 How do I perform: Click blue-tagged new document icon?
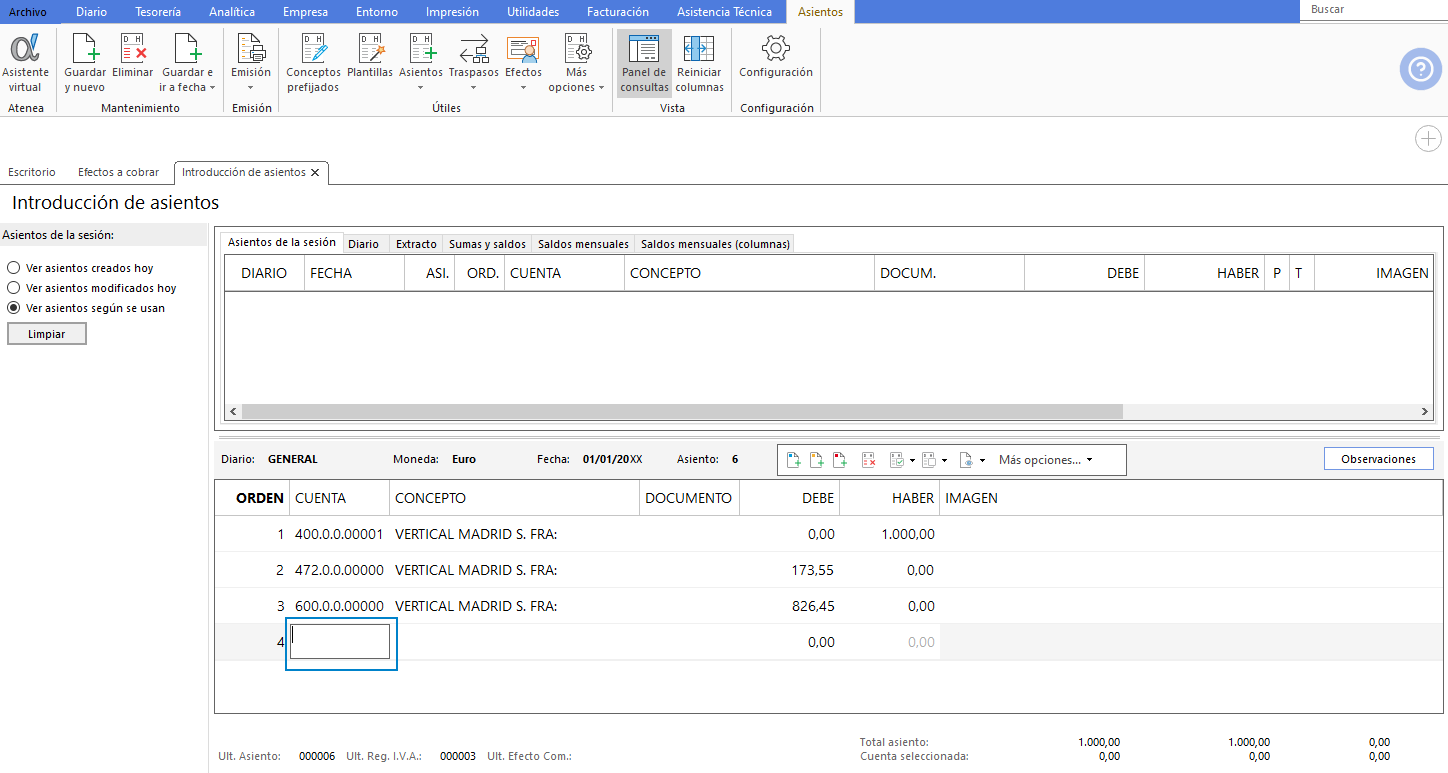[x=794, y=460]
